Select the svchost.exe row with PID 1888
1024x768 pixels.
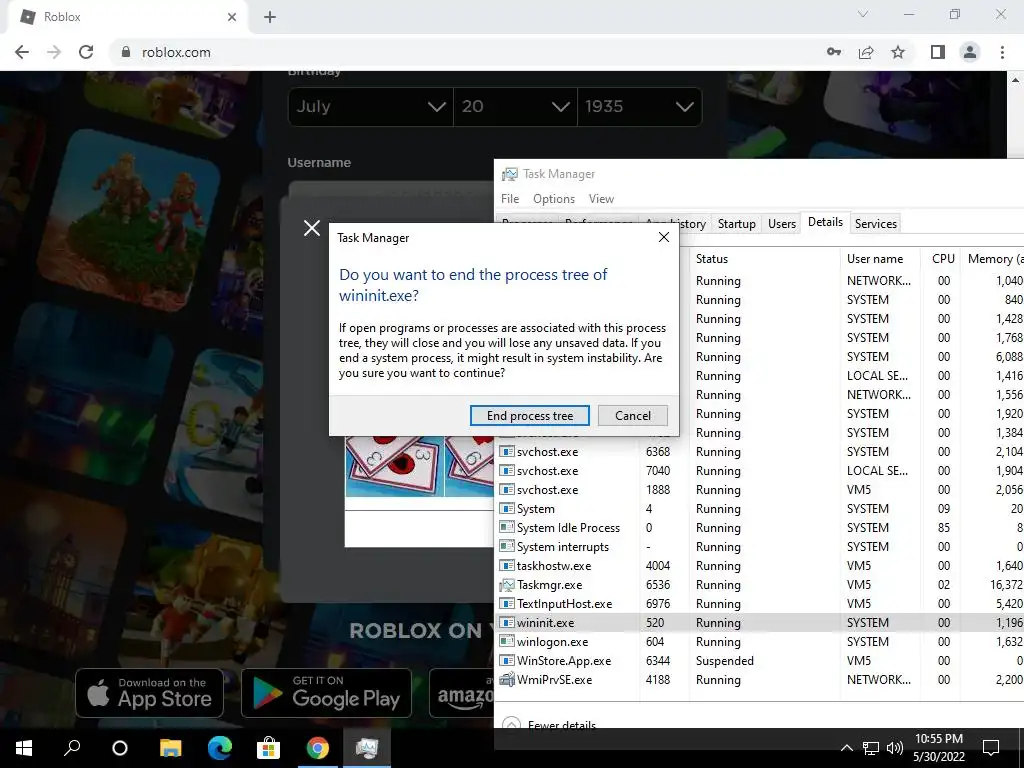[x=761, y=490]
